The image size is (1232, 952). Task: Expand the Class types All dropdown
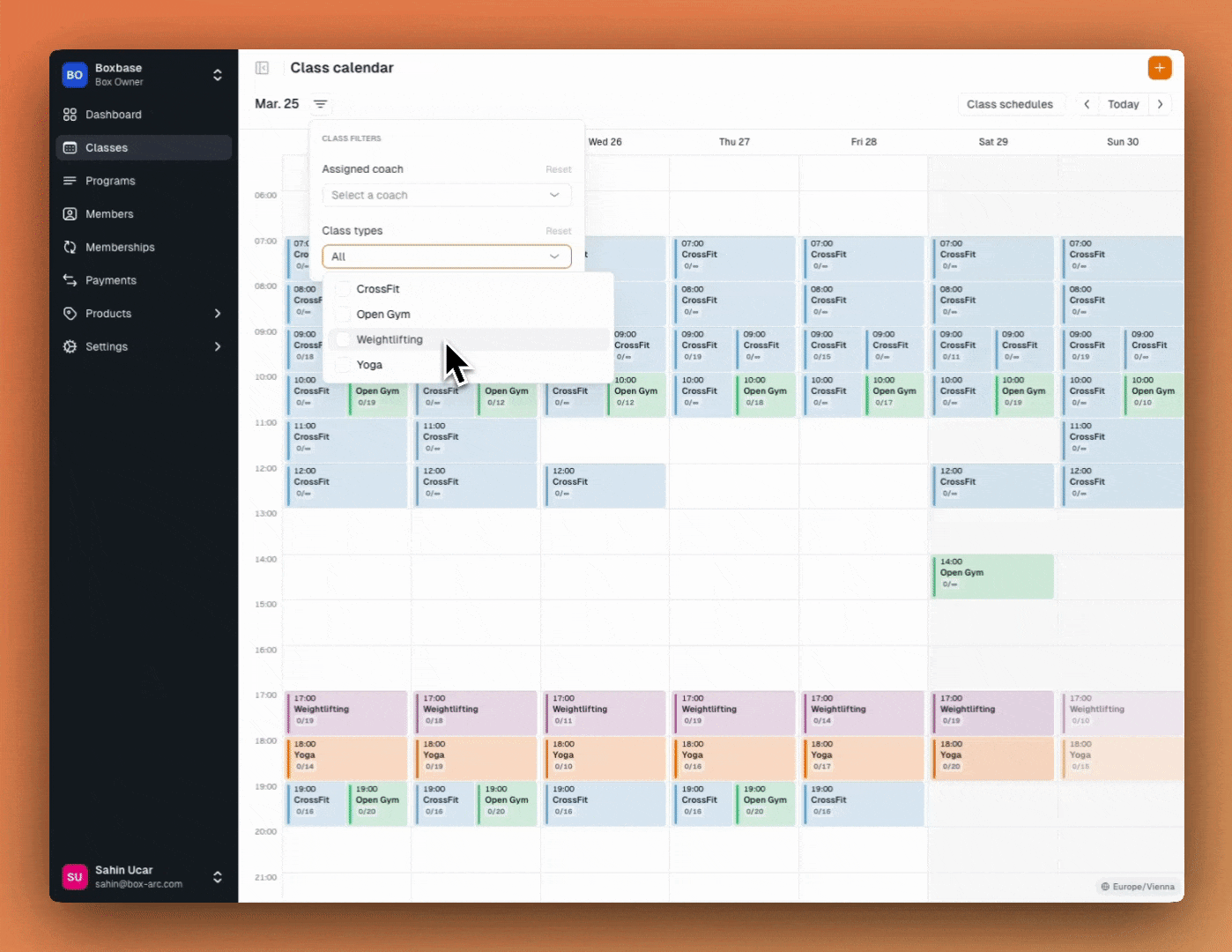(x=446, y=257)
